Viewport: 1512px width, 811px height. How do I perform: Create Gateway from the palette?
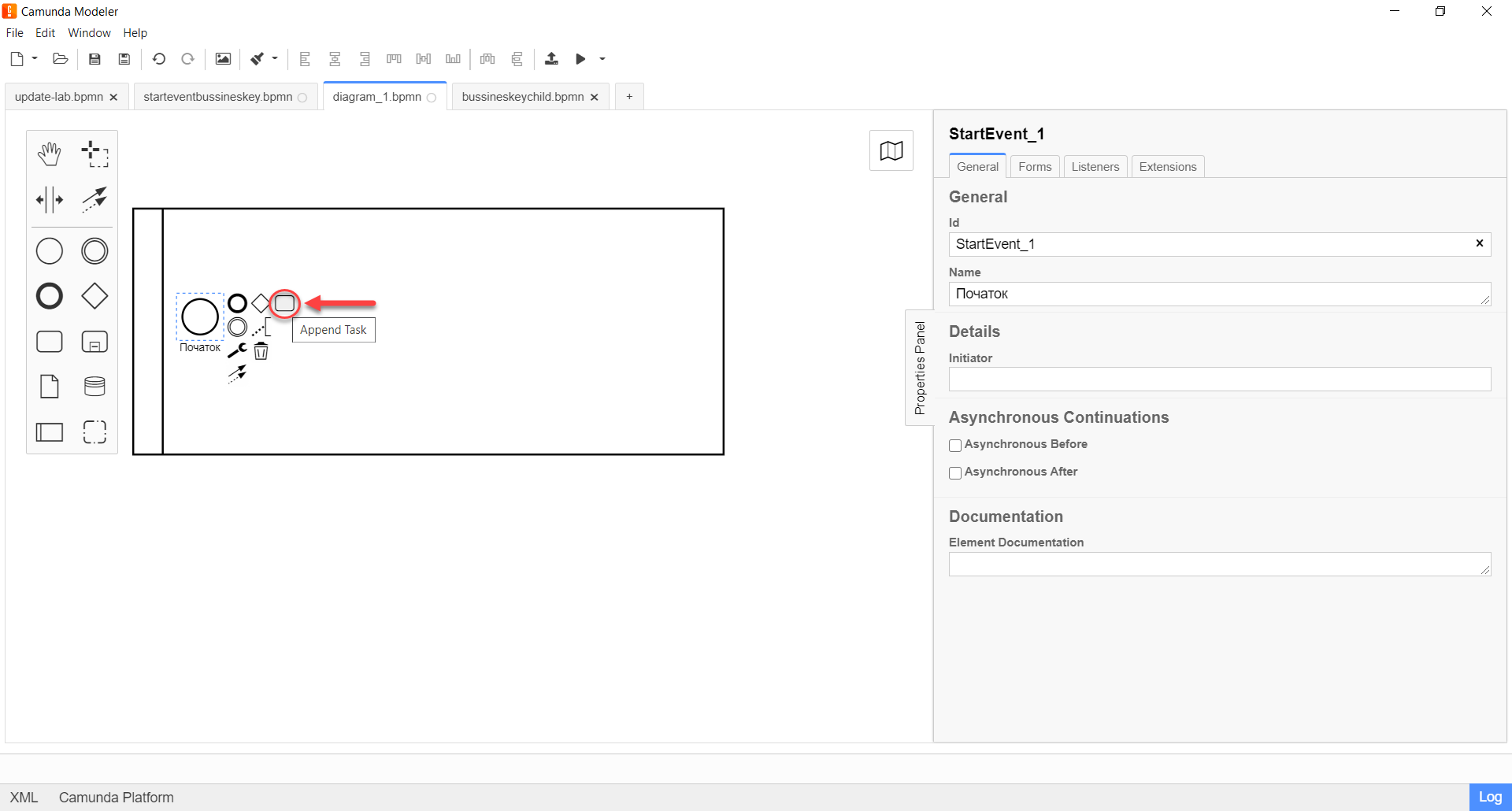click(94, 296)
